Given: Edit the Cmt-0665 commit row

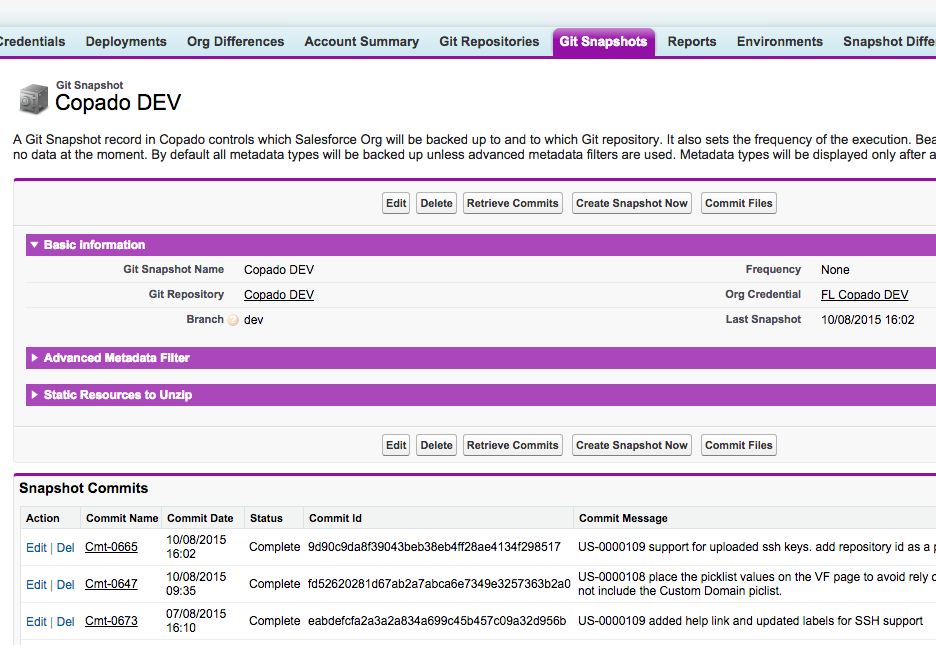Looking at the screenshot, I should coord(36,548).
